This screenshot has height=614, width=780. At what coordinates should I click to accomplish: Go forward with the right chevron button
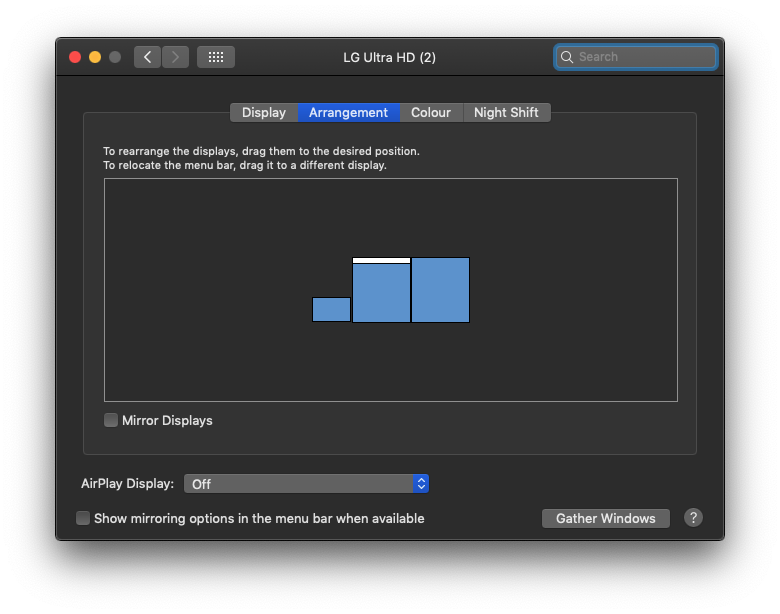175,57
